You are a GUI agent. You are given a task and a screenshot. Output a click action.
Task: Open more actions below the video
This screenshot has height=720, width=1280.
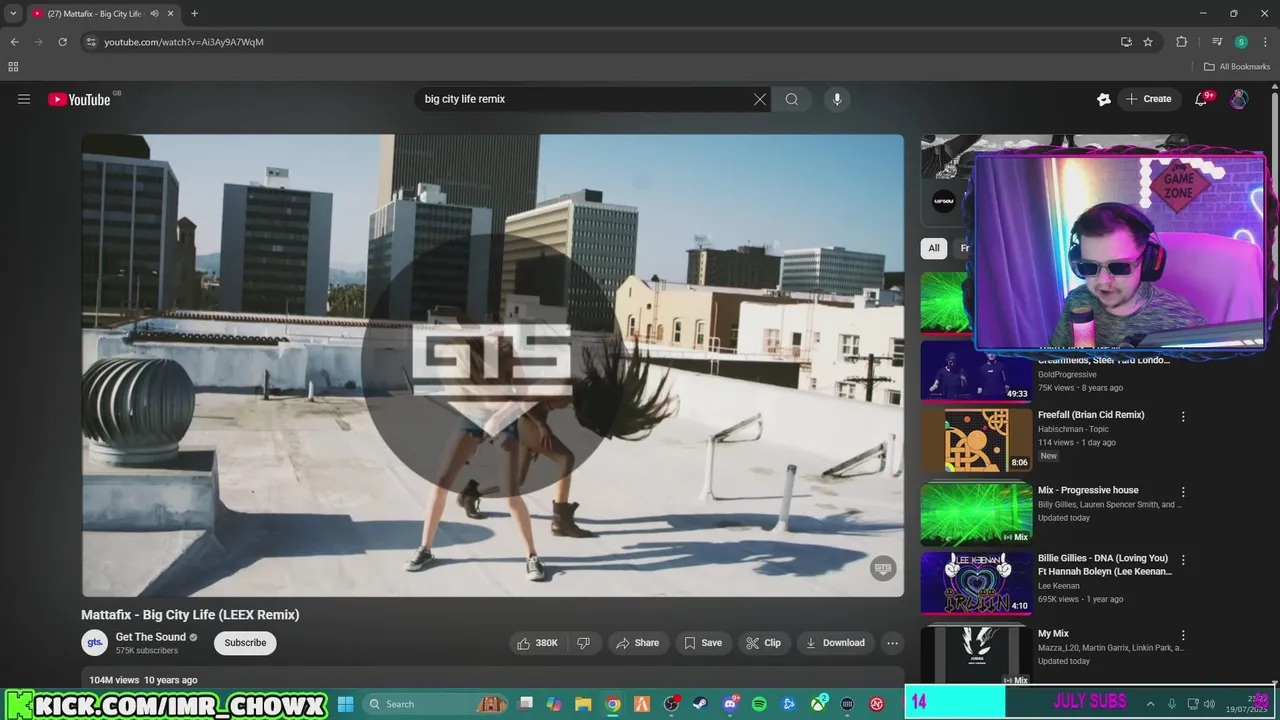(x=893, y=643)
